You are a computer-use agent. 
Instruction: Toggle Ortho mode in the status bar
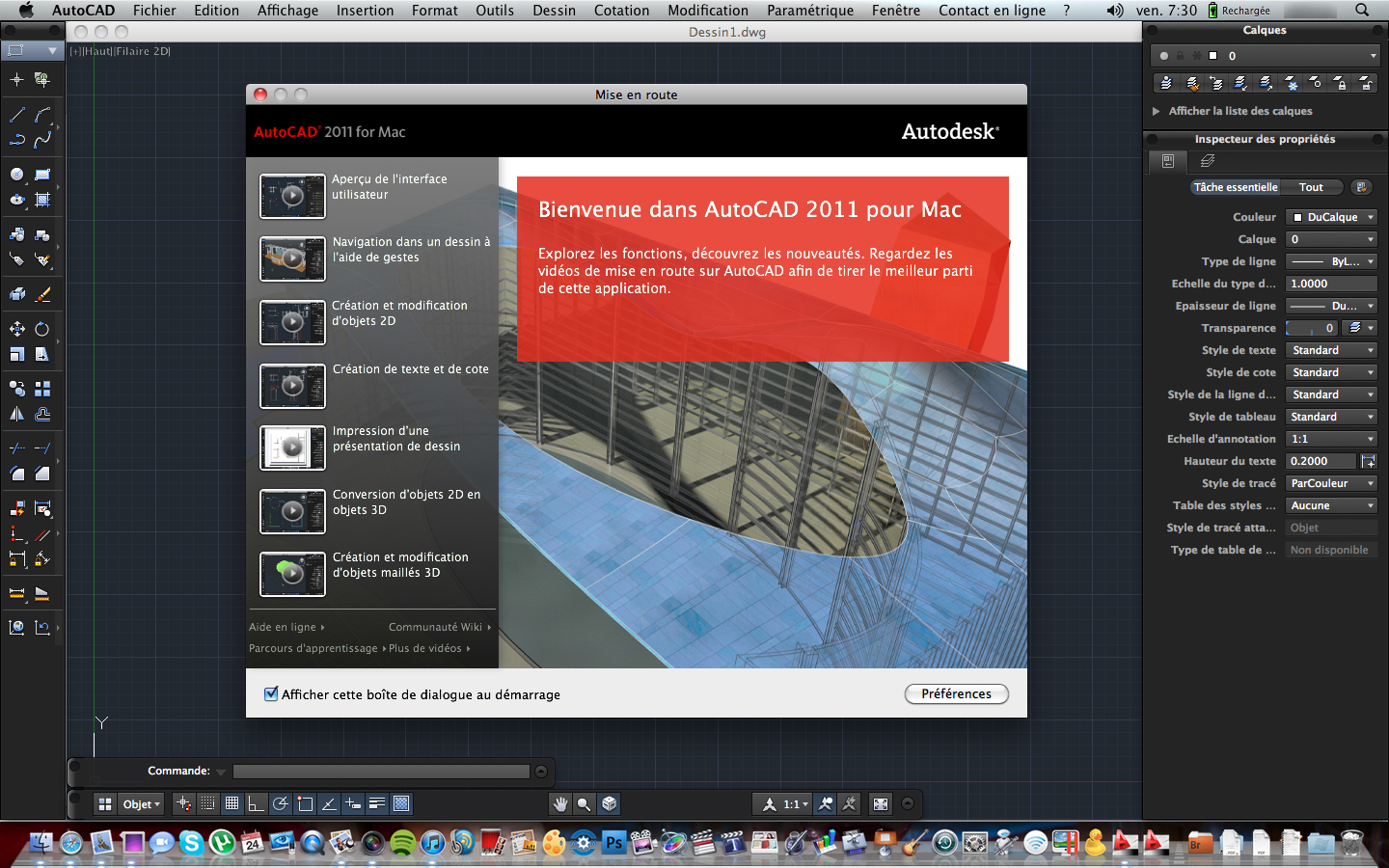tap(256, 803)
